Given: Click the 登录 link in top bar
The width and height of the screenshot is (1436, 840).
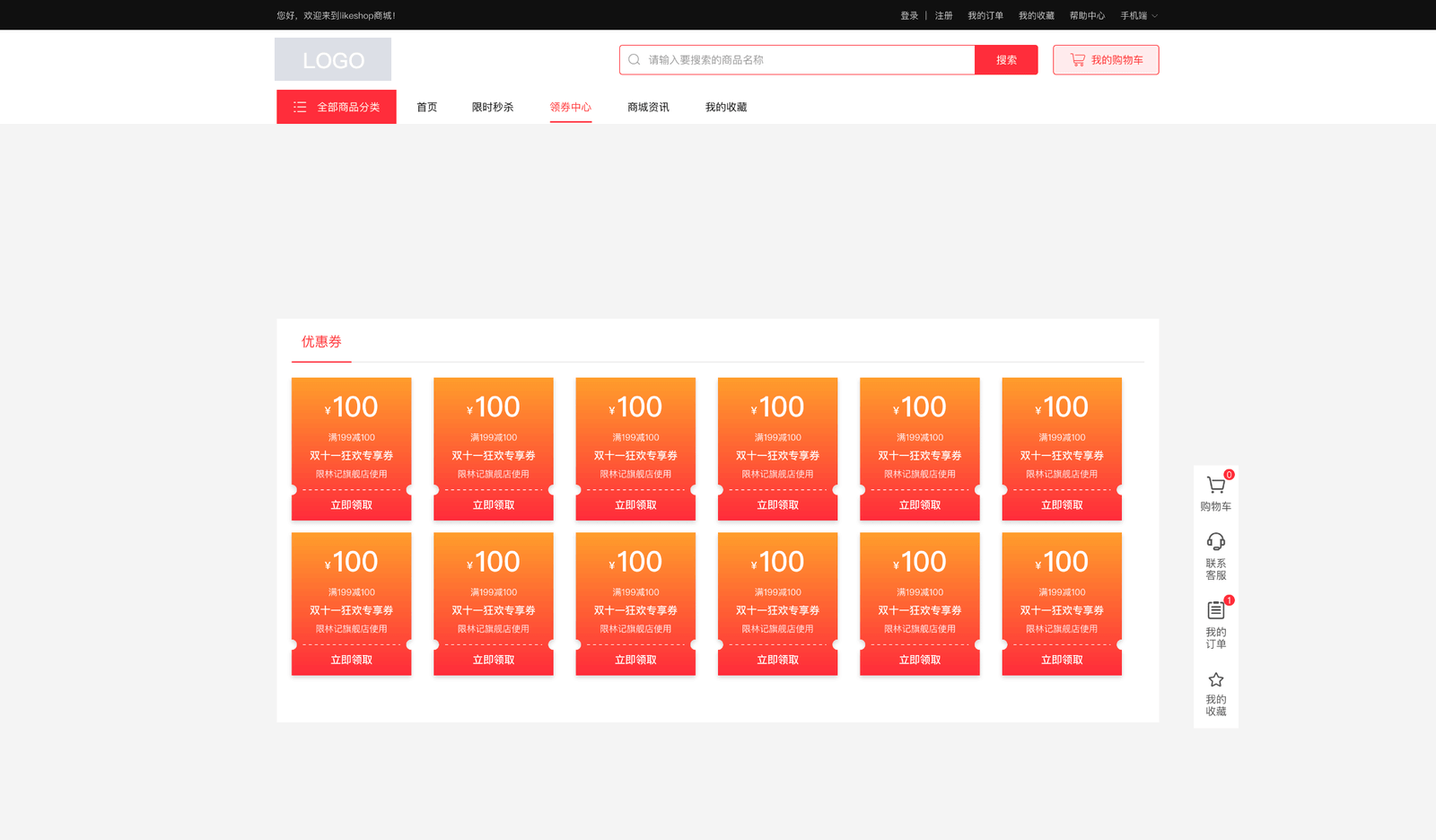Looking at the screenshot, I should (x=909, y=15).
